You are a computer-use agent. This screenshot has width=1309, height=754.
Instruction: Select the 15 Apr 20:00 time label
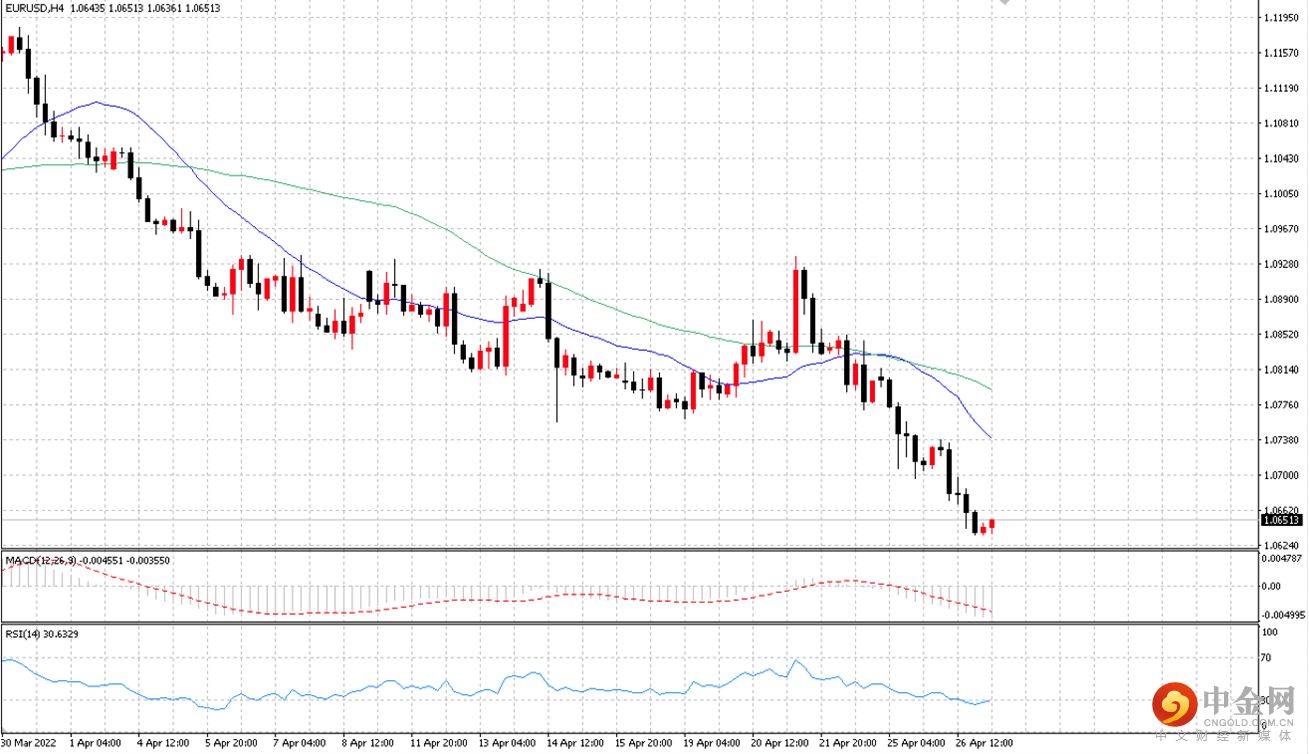[x=643, y=743]
